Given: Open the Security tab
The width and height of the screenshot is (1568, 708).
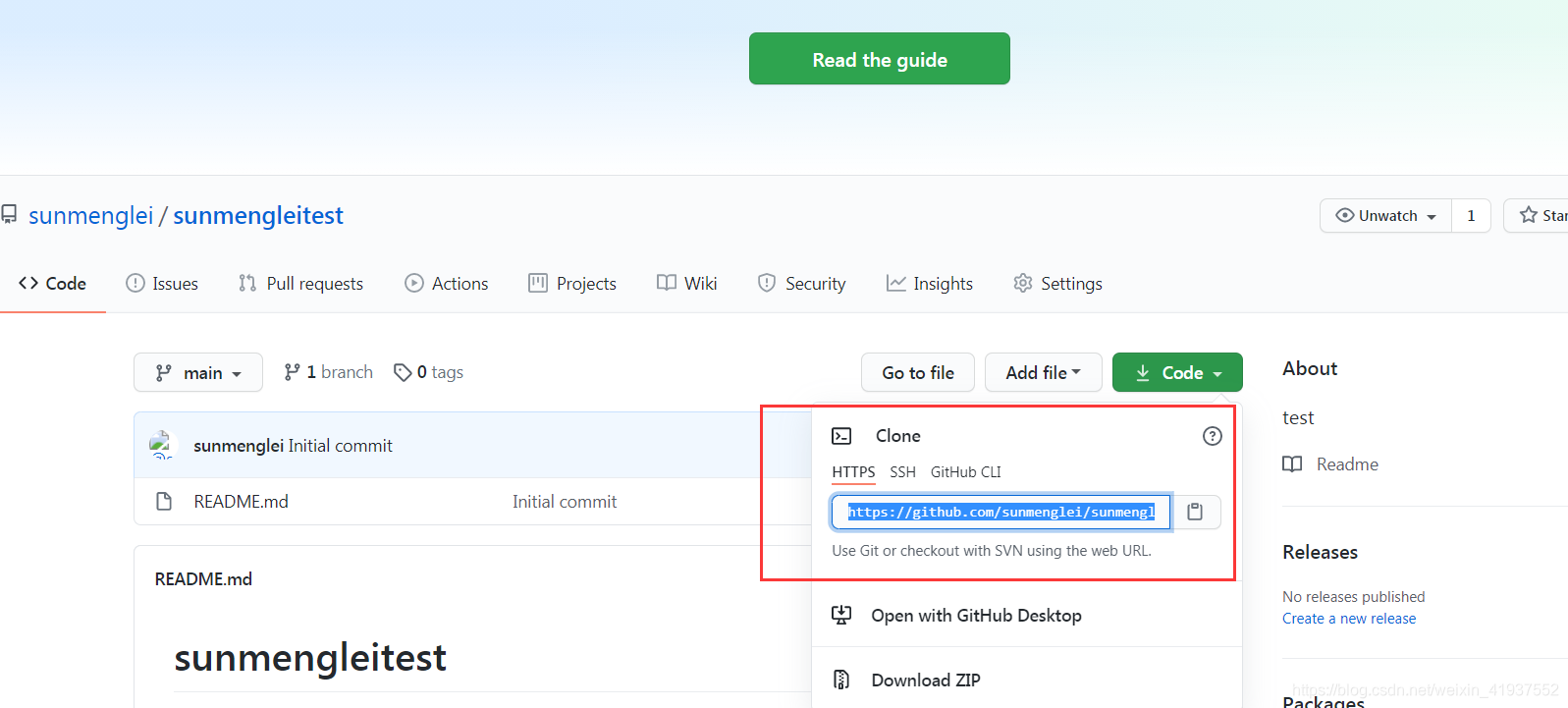Looking at the screenshot, I should tap(801, 283).
